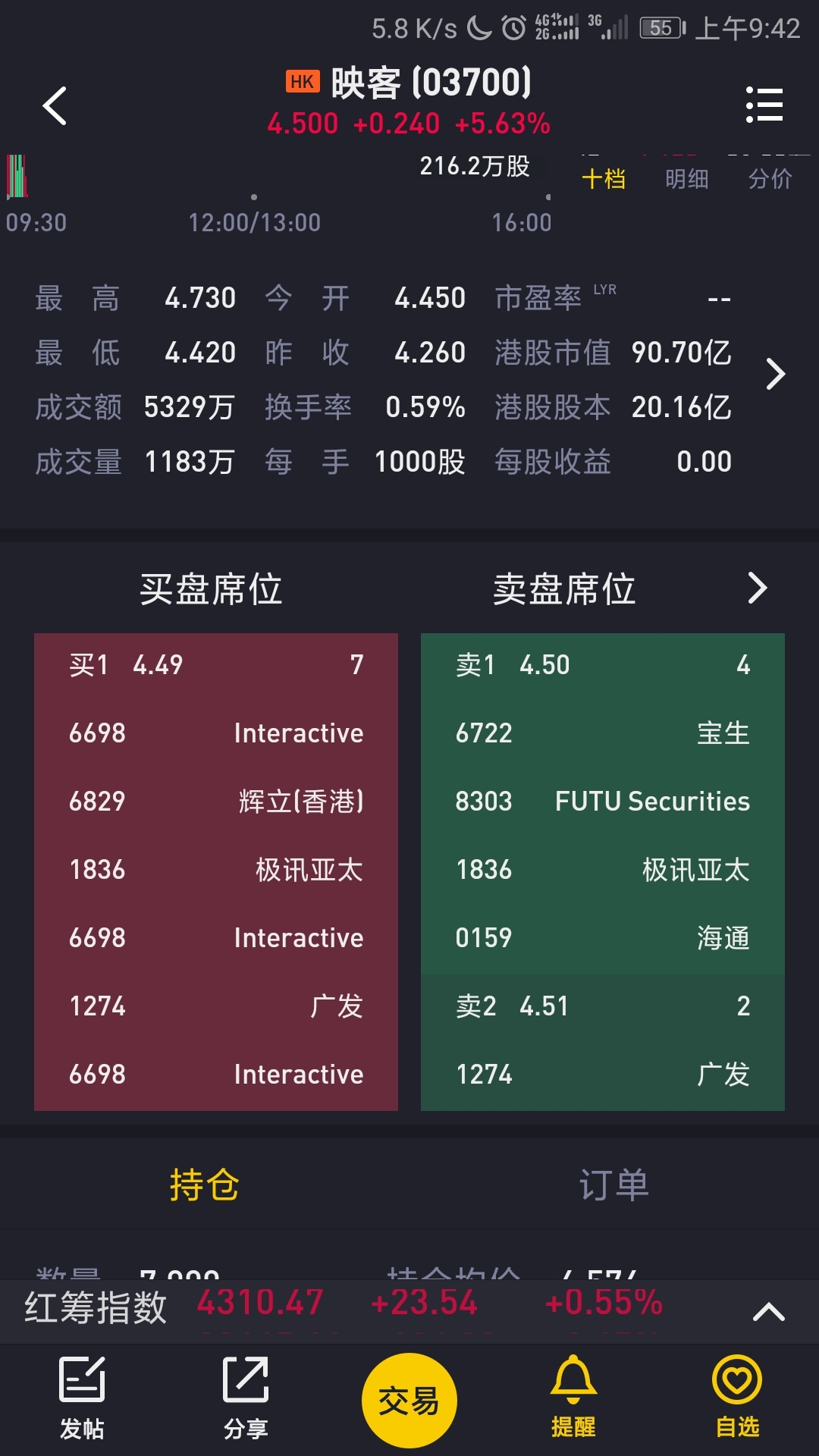
Task: Switch to the 明细 tab
Action: click(x=687, y=179)
